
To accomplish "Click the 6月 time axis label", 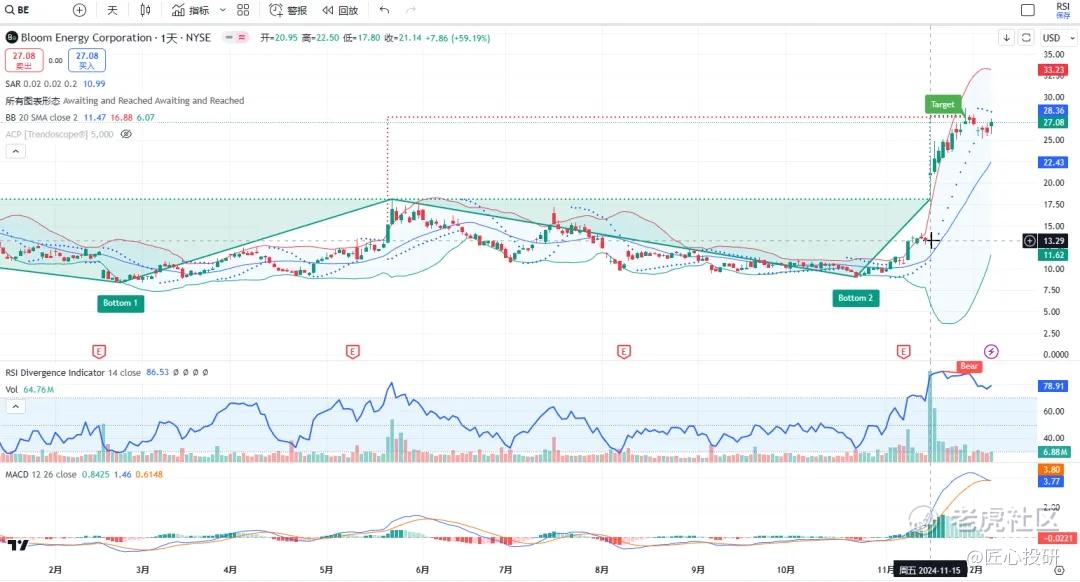I will (x=422, y=570).
